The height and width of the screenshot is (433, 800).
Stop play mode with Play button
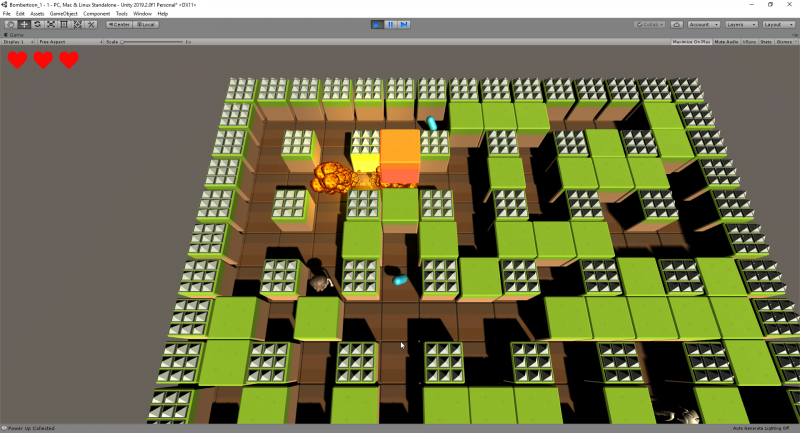tap(377, 24)
